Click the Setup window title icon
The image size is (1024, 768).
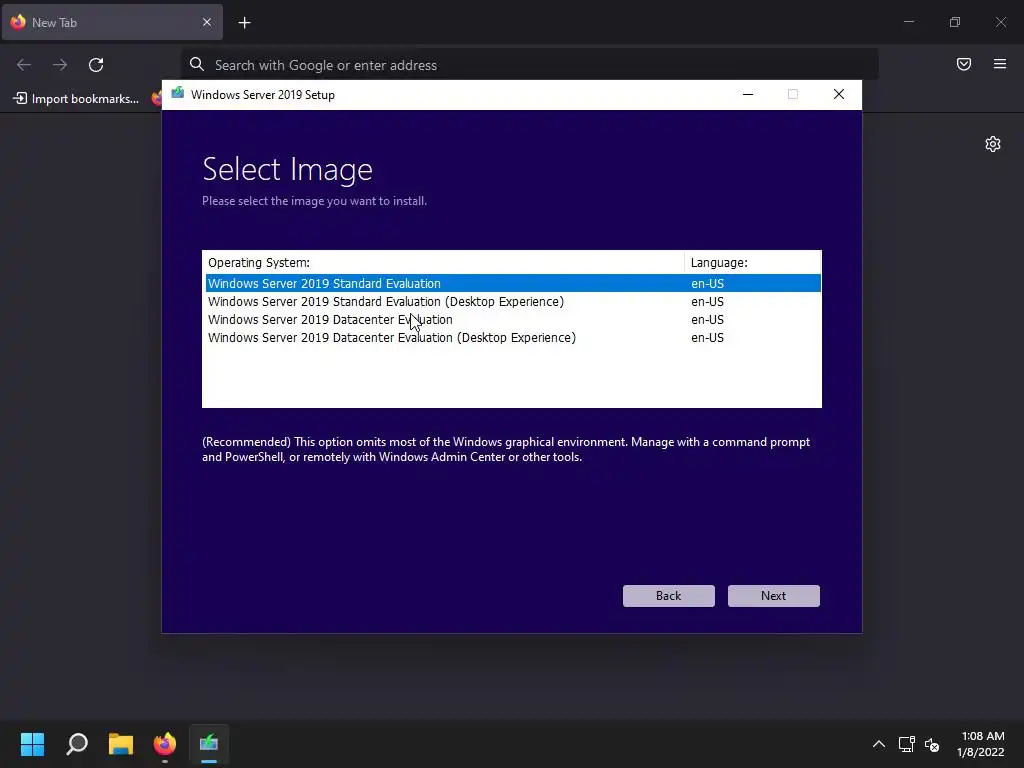[x=178, y=94]
